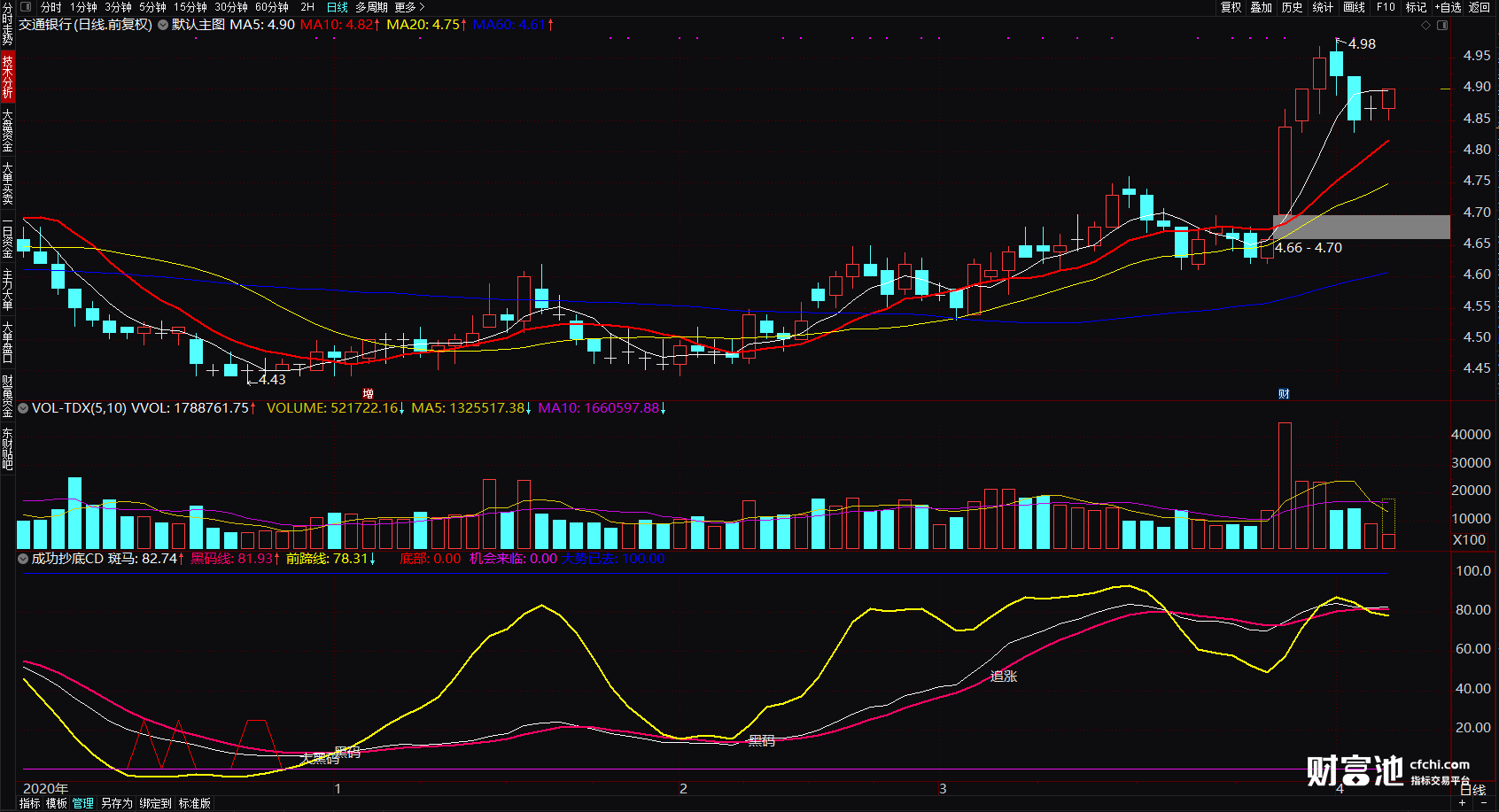Toggle the left panel layout icon
Image resolution: width=1499 pixels, height=812 pixels.
click(26, 7)
